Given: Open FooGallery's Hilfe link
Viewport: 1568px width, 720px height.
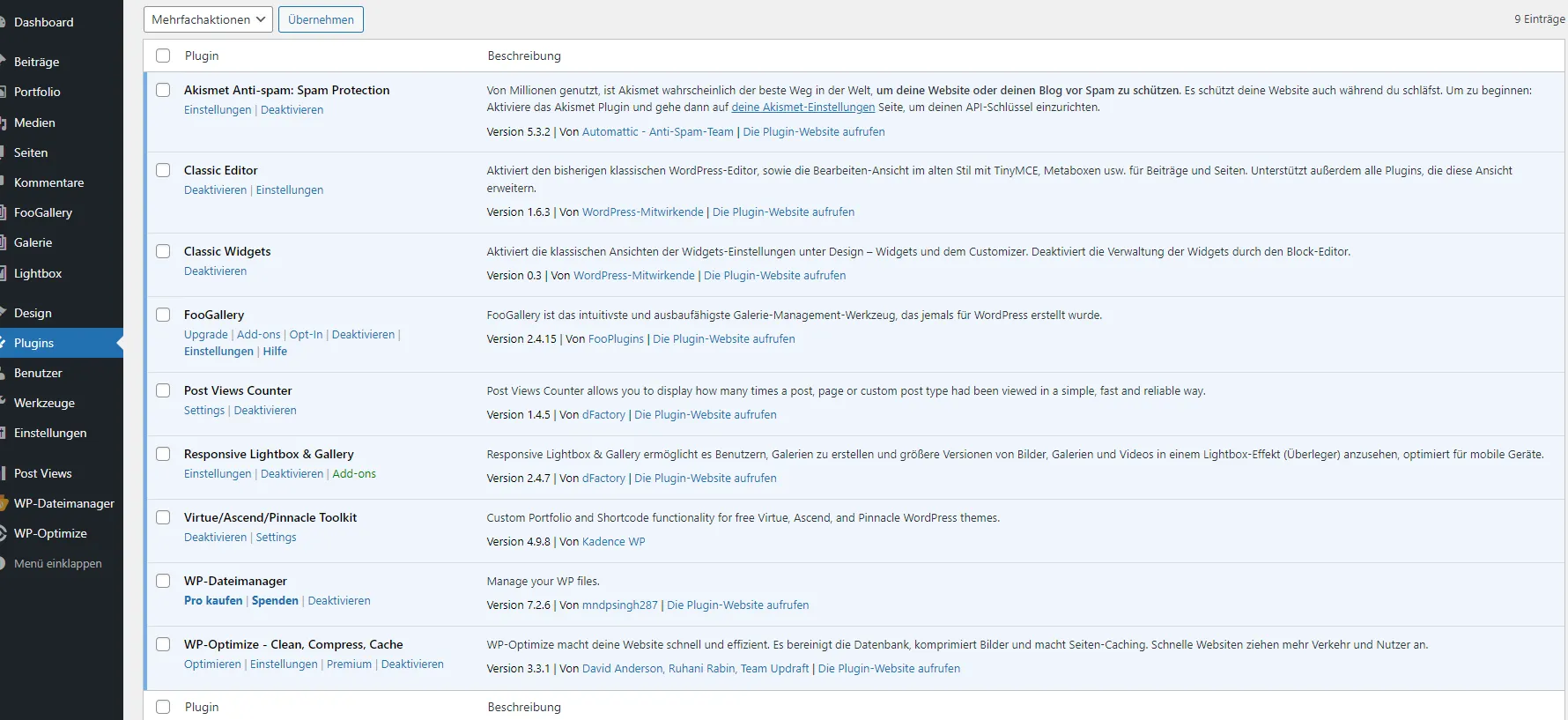Looking at the screenshot, I should 275,352.
